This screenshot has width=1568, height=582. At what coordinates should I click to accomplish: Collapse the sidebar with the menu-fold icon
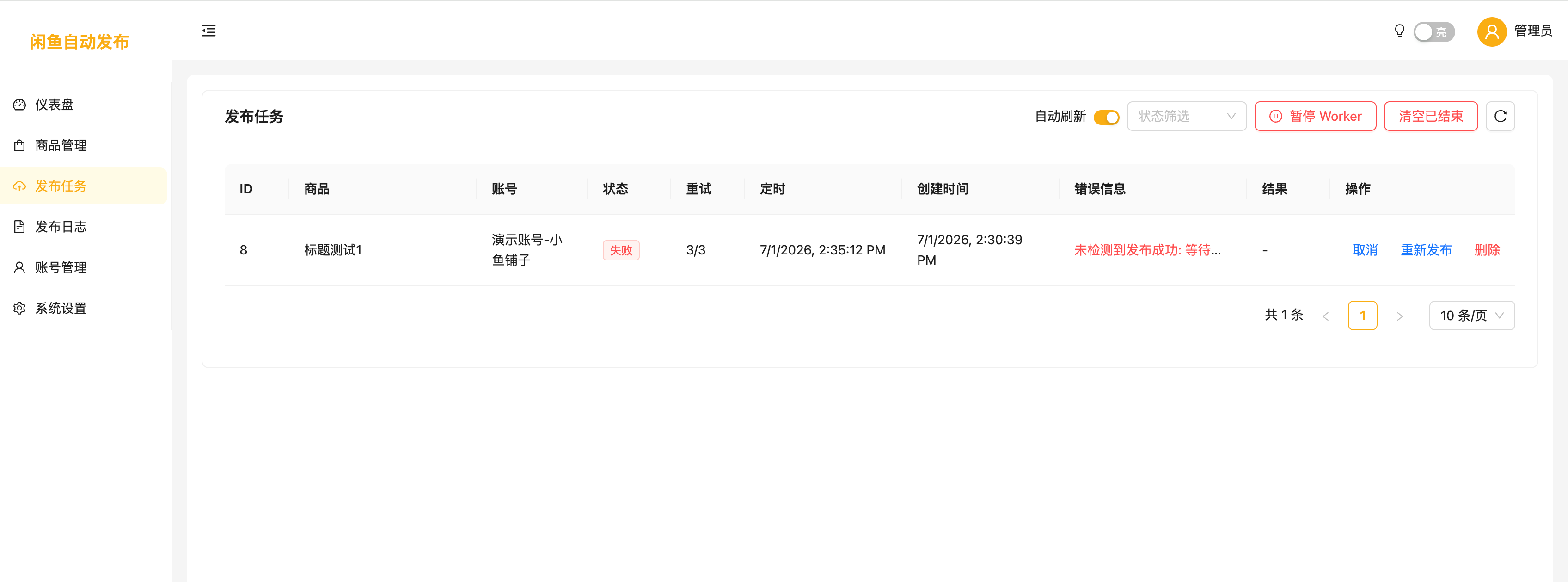[x=209, y=31]
